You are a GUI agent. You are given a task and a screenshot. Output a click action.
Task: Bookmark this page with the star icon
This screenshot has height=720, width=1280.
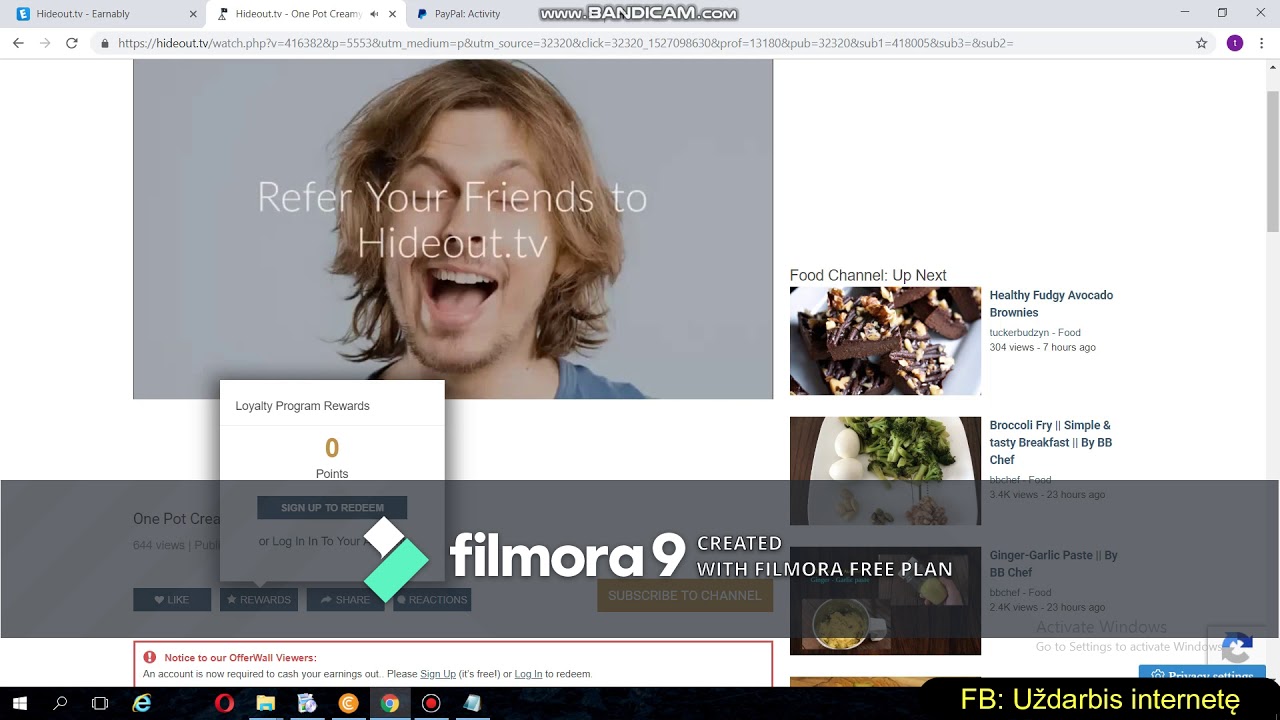[1202, 43]
